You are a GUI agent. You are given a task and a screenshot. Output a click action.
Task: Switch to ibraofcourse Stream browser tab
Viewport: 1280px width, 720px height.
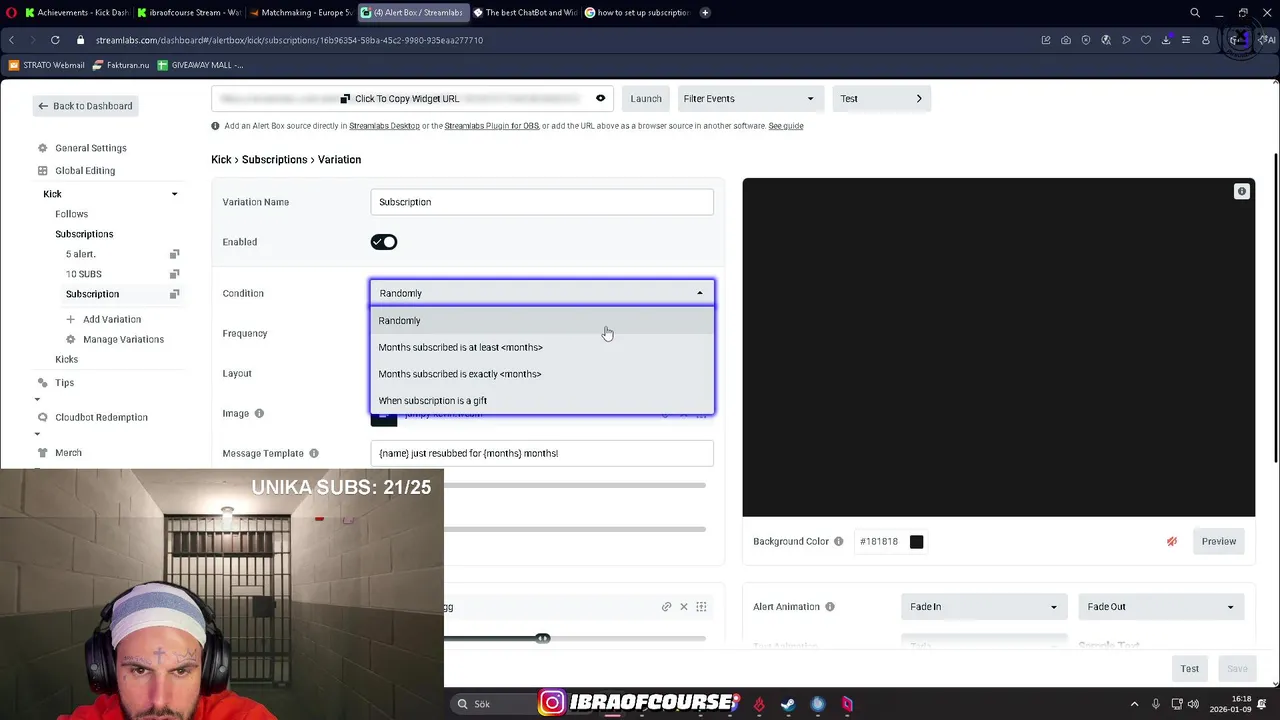(x=188, y=13)
